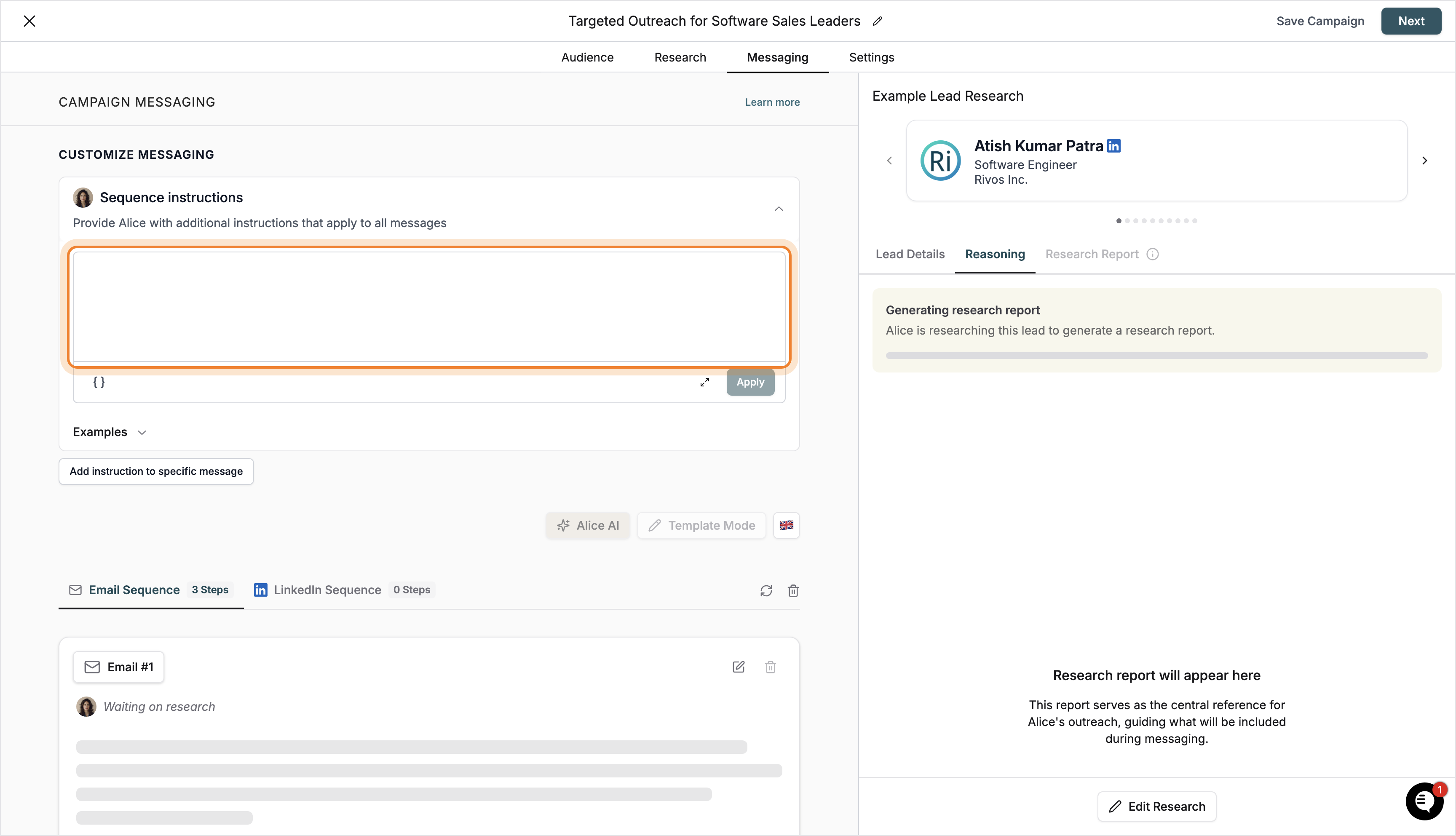
Task: Click the curly braces variable icon
Action: pyautogui.click(x=99, y=382)
